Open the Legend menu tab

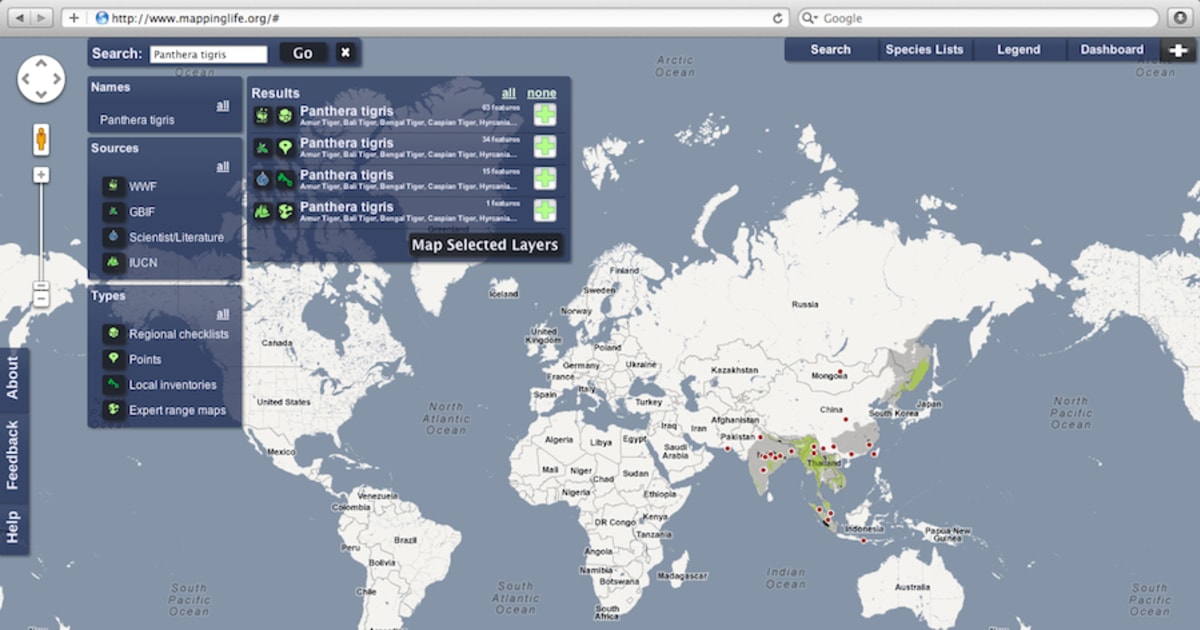click(1019, 50)
